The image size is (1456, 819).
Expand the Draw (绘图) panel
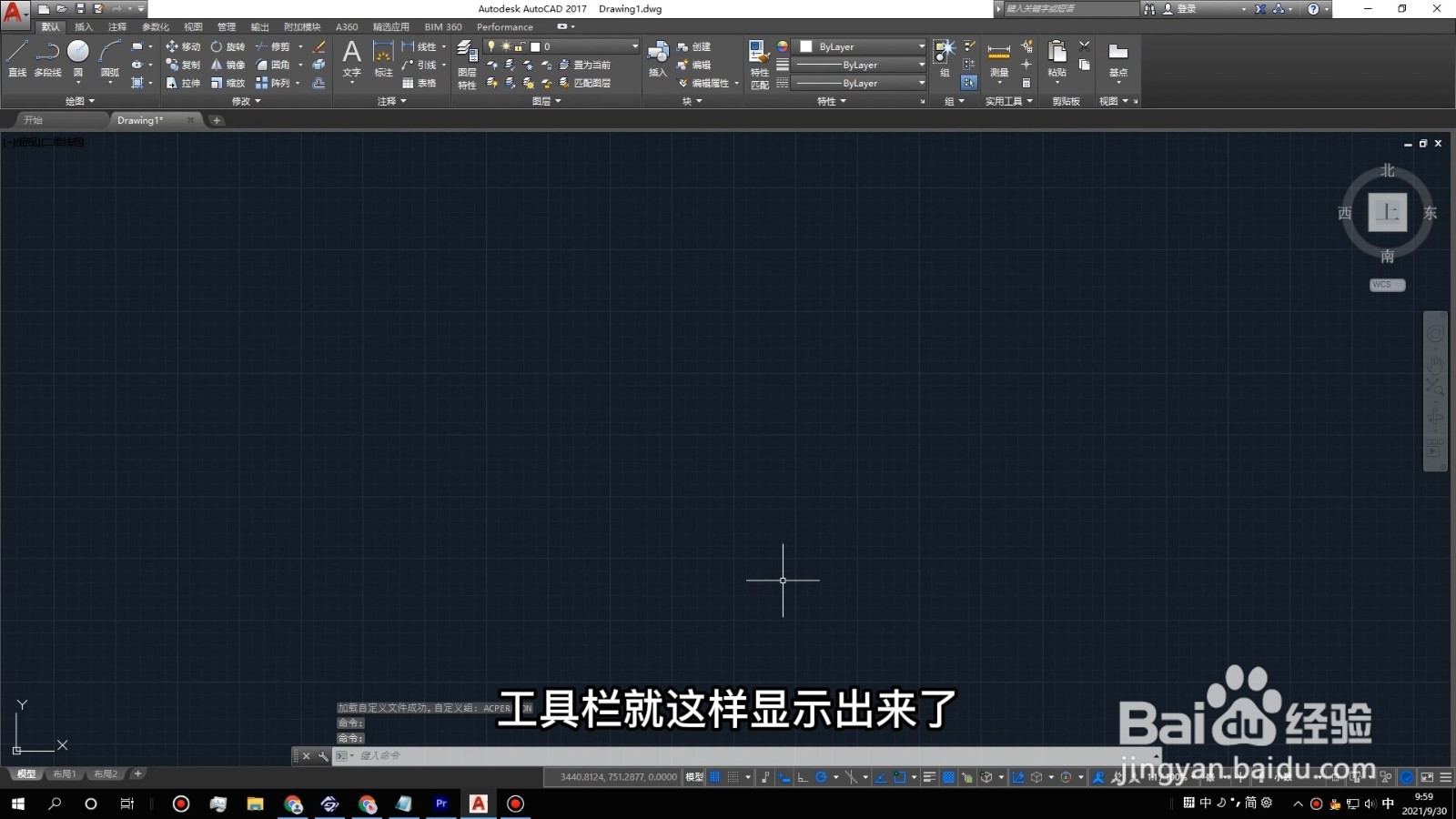coord(80,101)
